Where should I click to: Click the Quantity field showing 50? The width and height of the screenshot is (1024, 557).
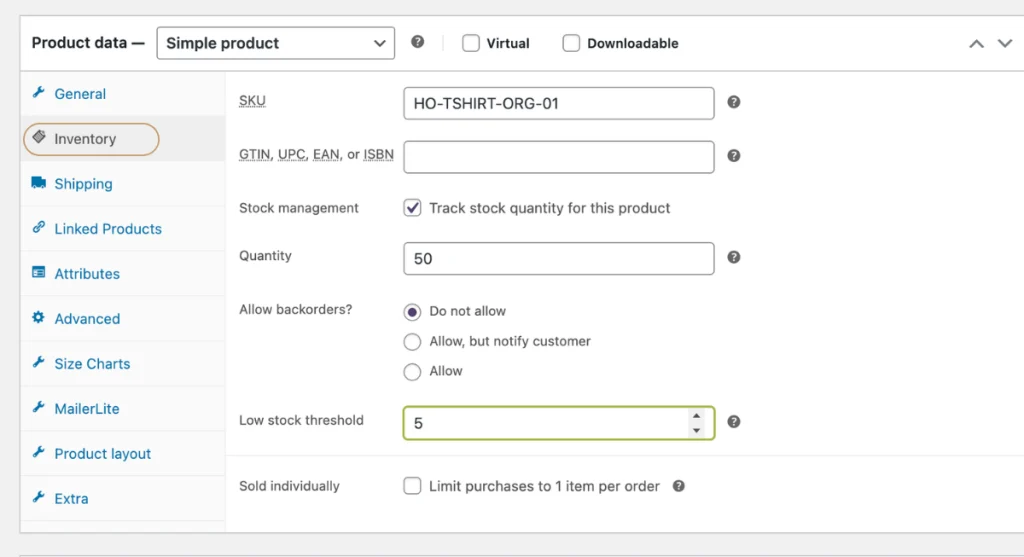(558, 259)
